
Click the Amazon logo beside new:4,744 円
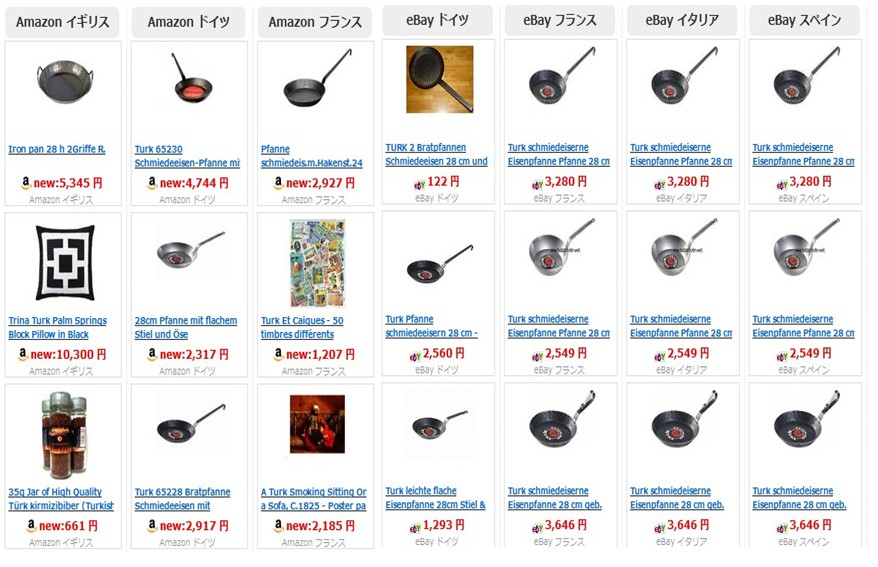(152, 182)
